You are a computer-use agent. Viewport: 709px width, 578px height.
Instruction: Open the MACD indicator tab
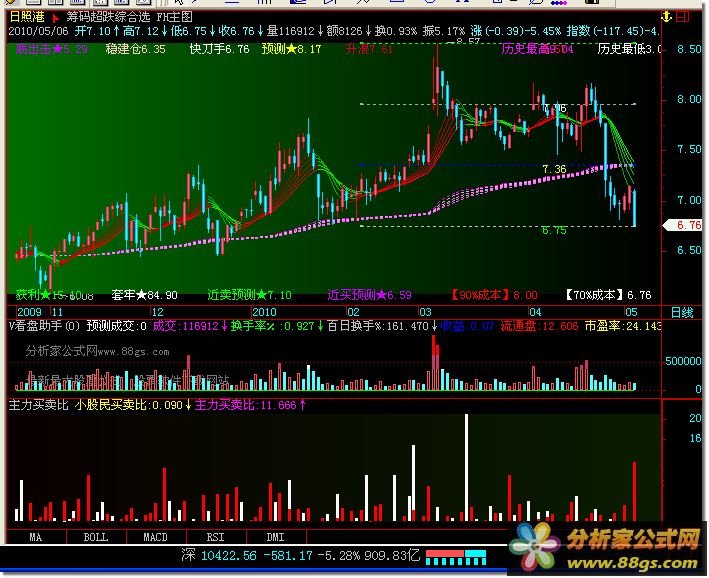(156, 537)
